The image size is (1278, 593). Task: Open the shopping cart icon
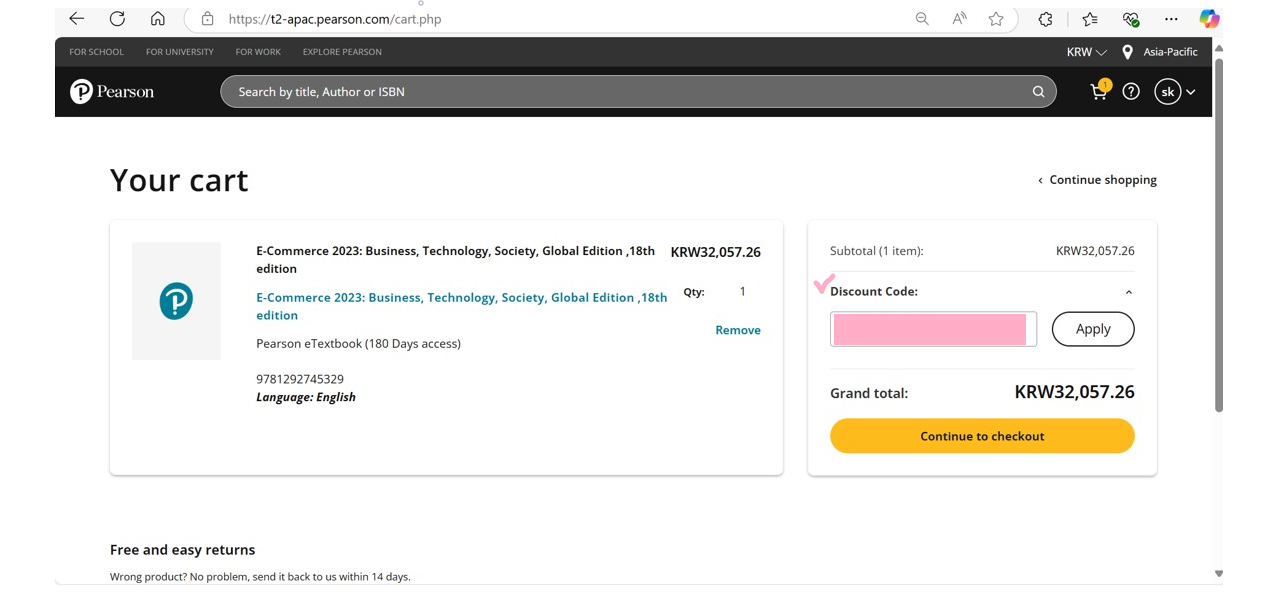point(1099,91)
